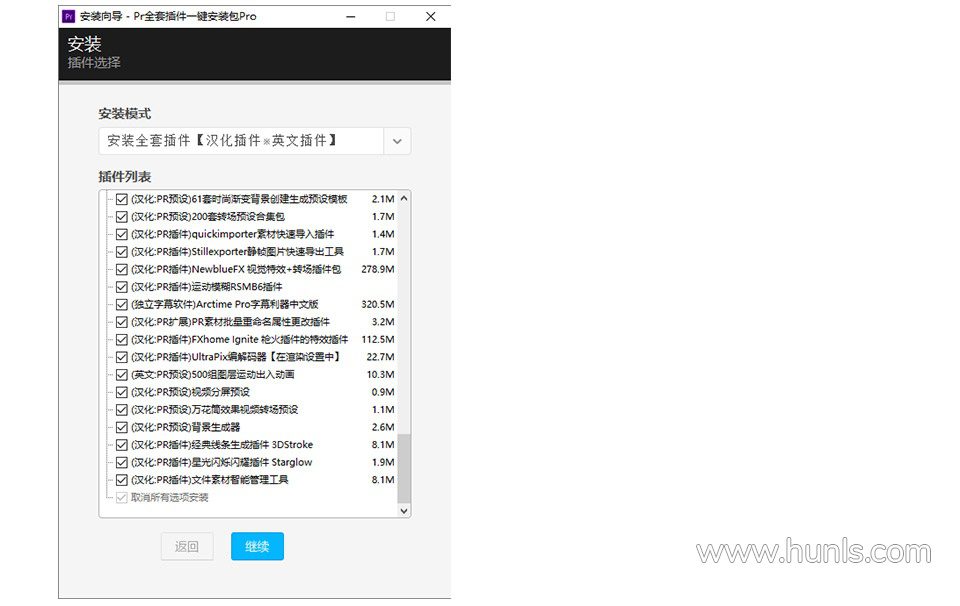Image resolution: width=960 pixels, height=606 pixels.
Task: Click the blue 继续 button
Action: pyautogui.click(x=257, y=547)
